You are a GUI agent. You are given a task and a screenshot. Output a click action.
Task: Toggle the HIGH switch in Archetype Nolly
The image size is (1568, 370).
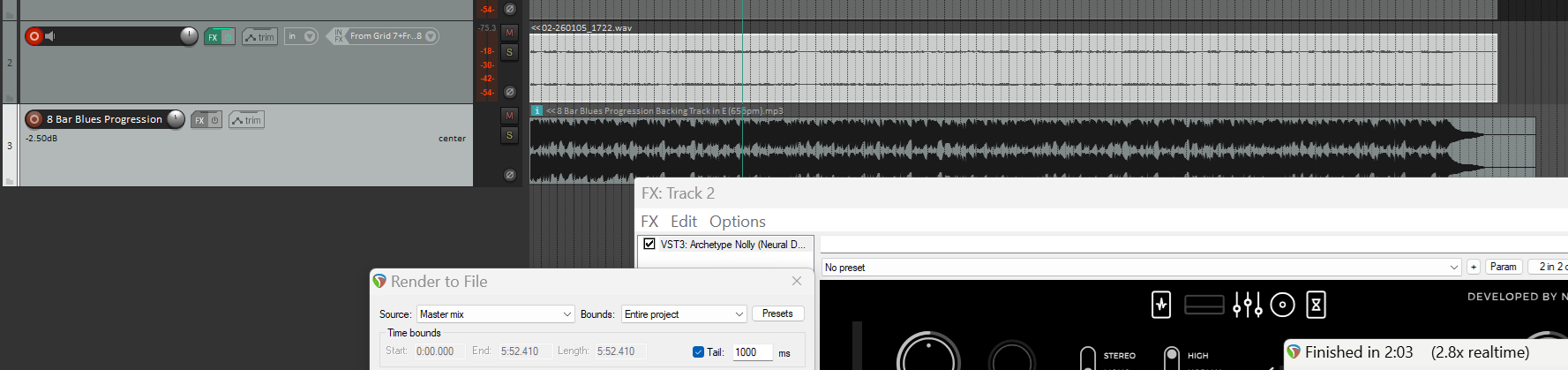[1172, 358]
